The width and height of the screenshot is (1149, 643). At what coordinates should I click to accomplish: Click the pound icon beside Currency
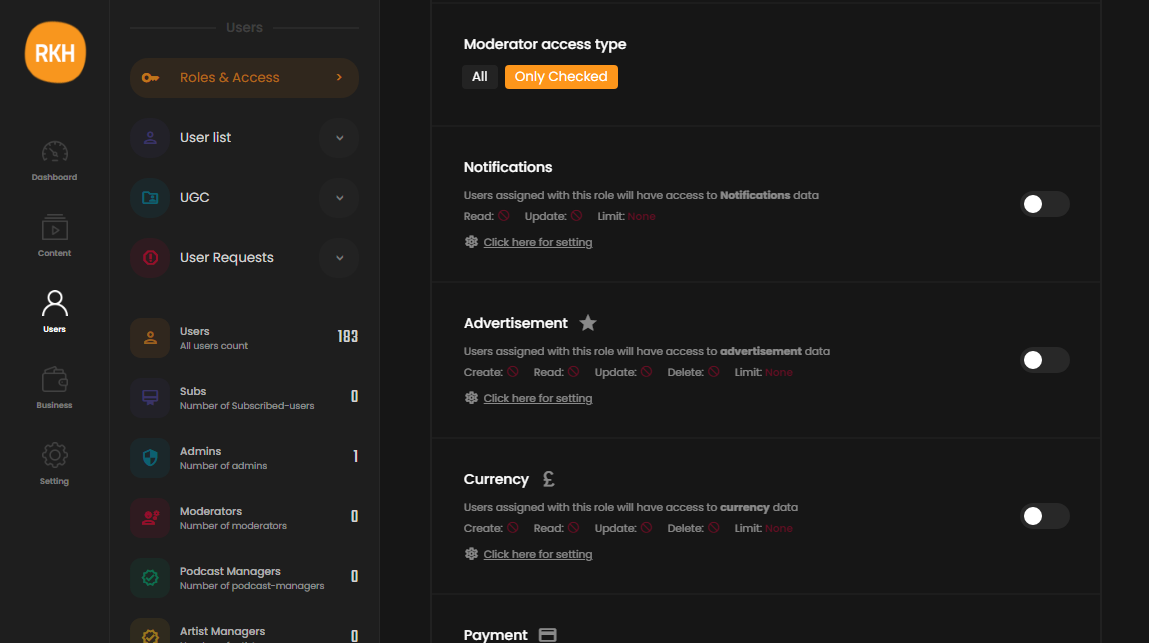coord(548,479)
